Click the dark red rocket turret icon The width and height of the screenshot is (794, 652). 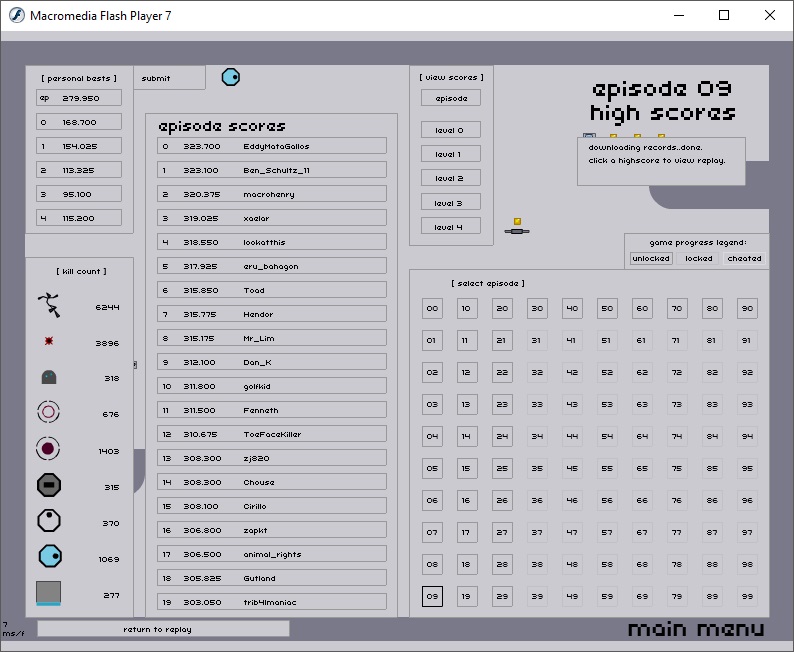(x=49, y=449)
